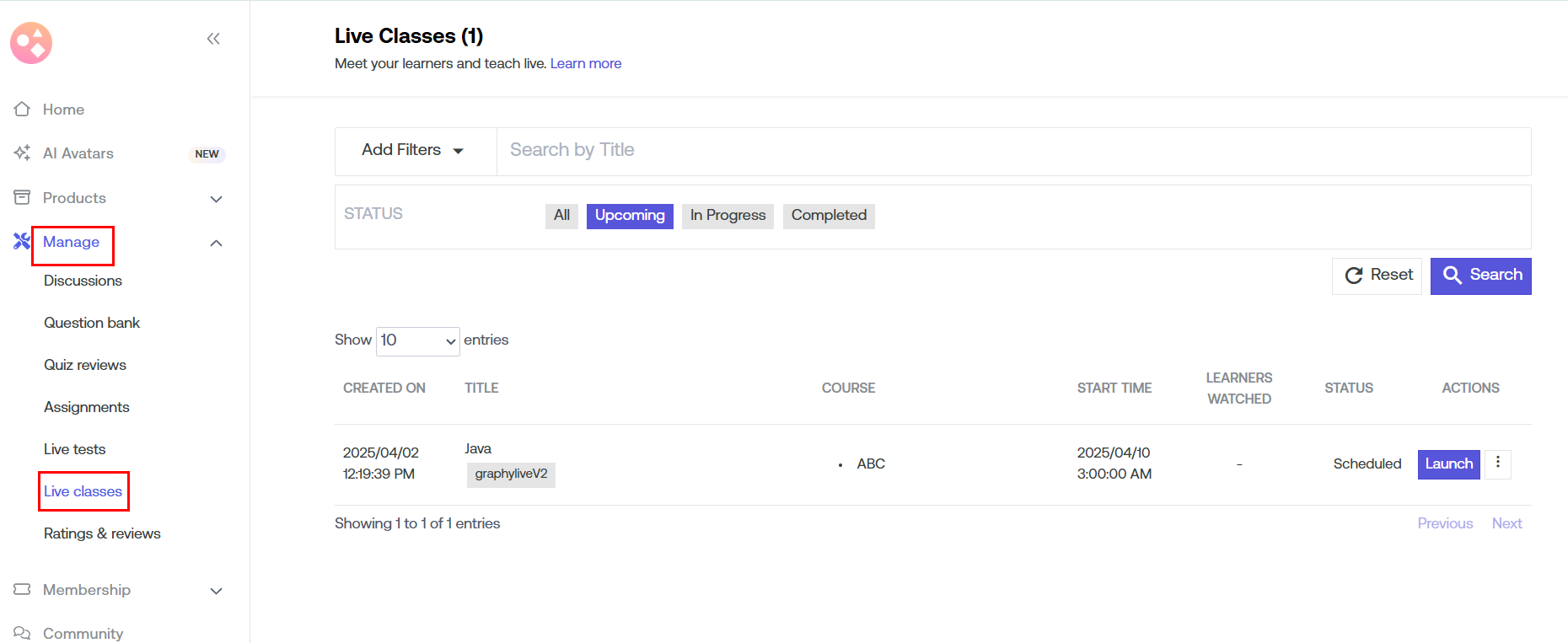1568x643 pixels.
Task: Open the Add Filters dropdown
Action: pos(413,151)
